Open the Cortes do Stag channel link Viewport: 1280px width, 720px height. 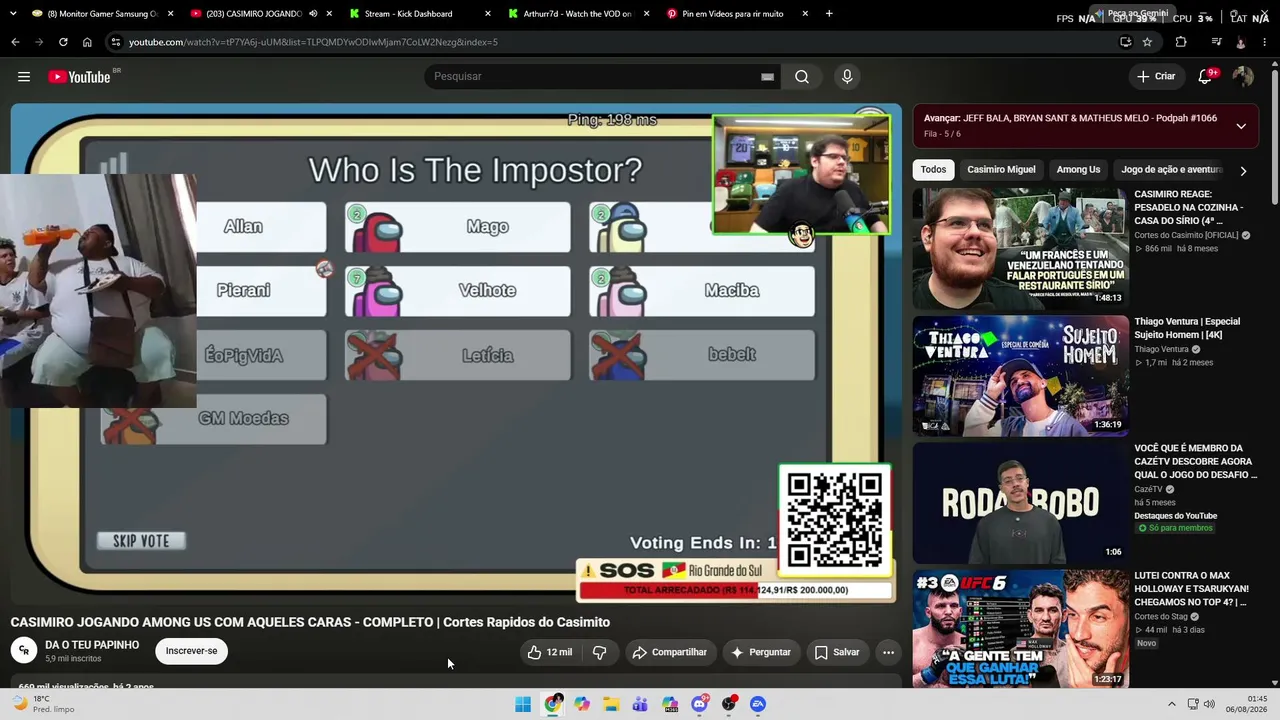1166,617
